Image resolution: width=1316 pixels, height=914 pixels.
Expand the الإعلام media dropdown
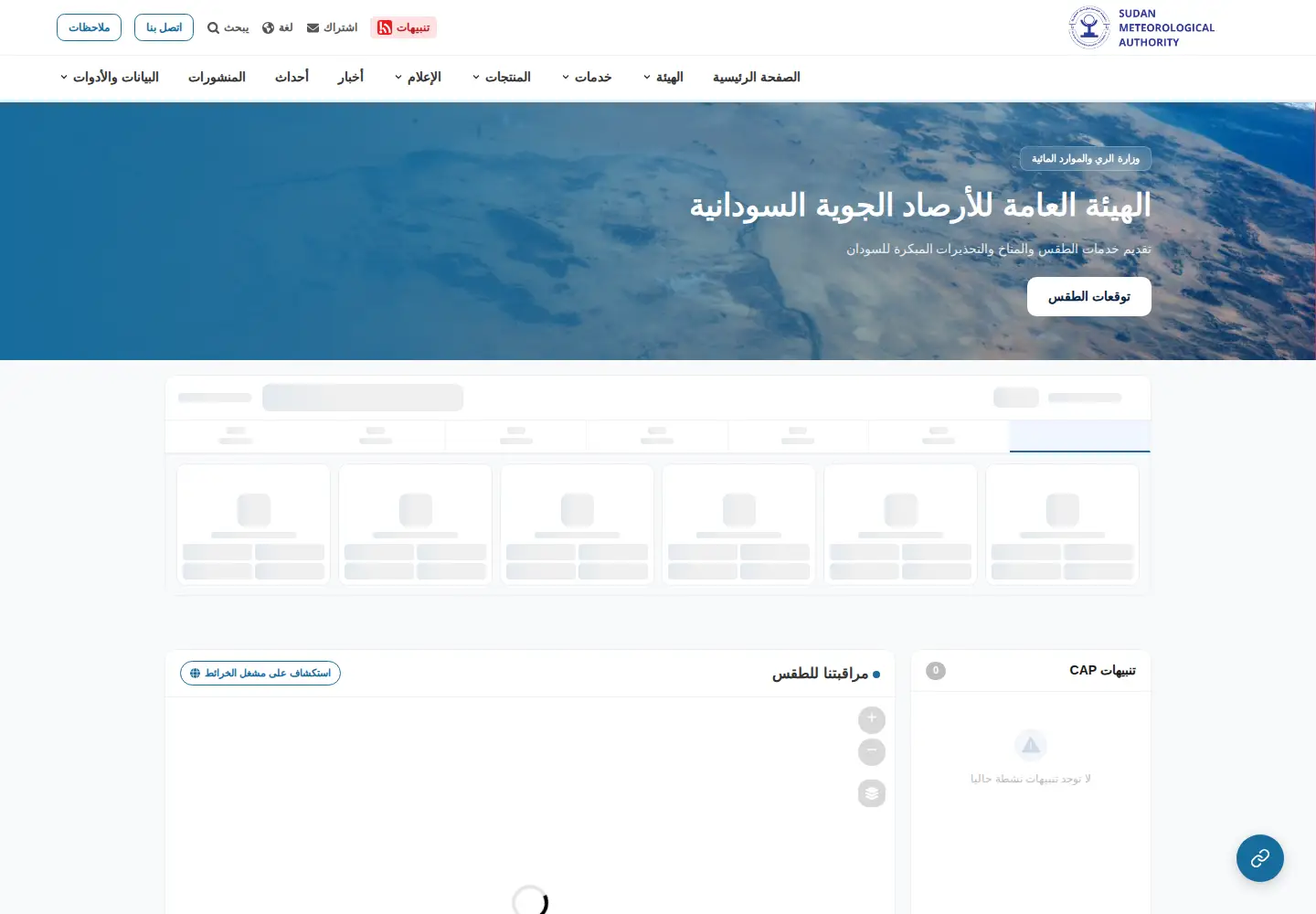[x=418, y=77]
